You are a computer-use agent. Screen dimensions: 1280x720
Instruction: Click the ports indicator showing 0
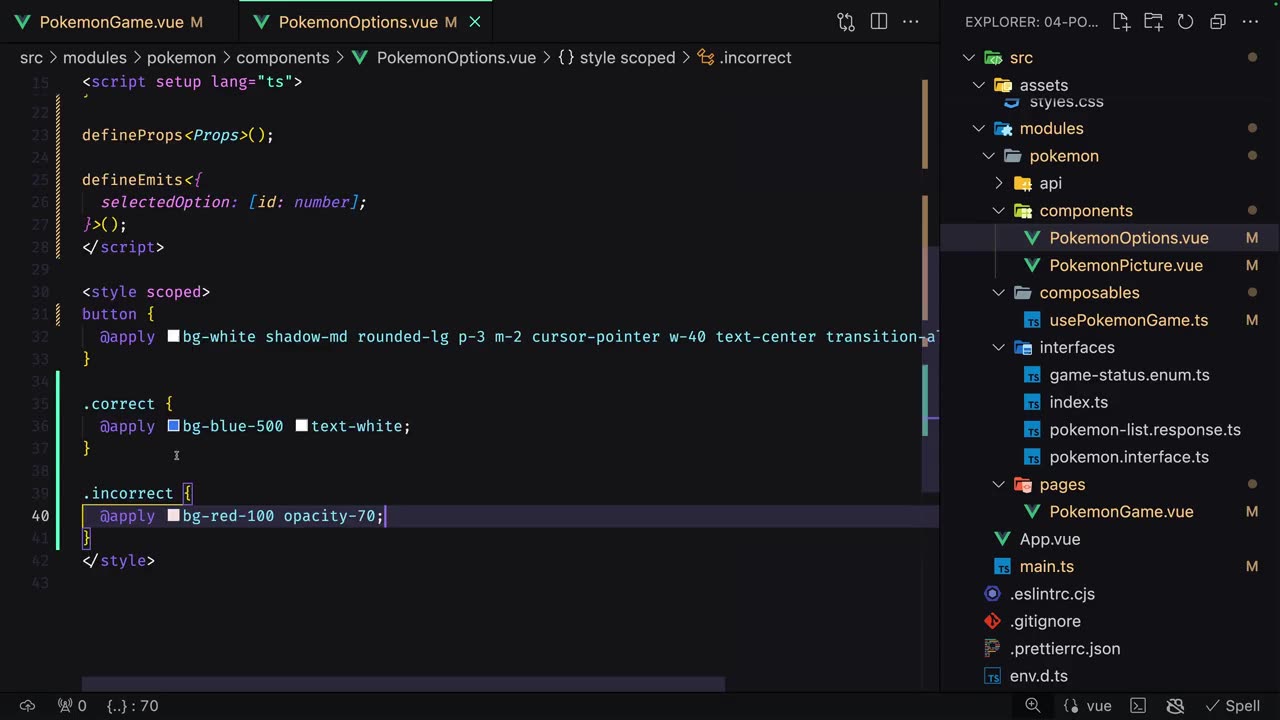tap(72, 706)
